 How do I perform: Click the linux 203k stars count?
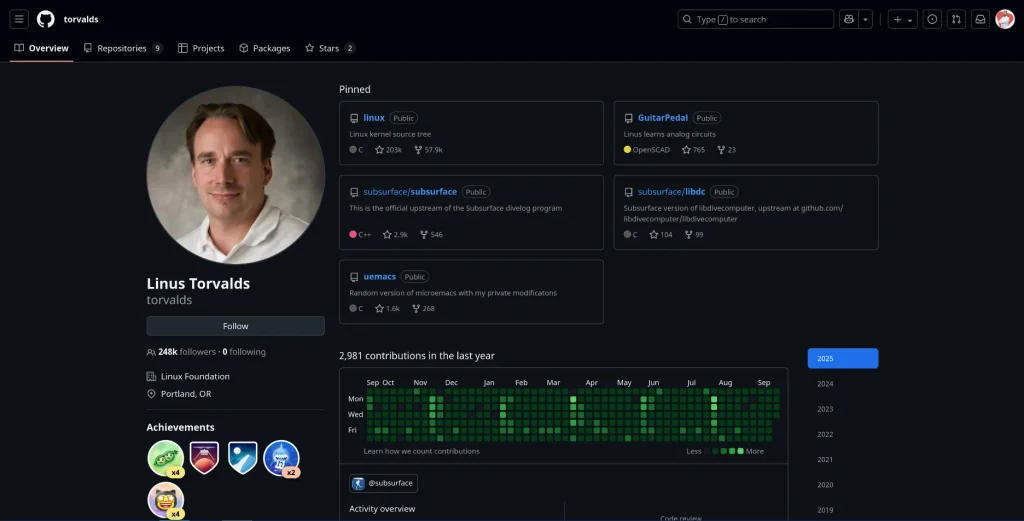(389, 150)
